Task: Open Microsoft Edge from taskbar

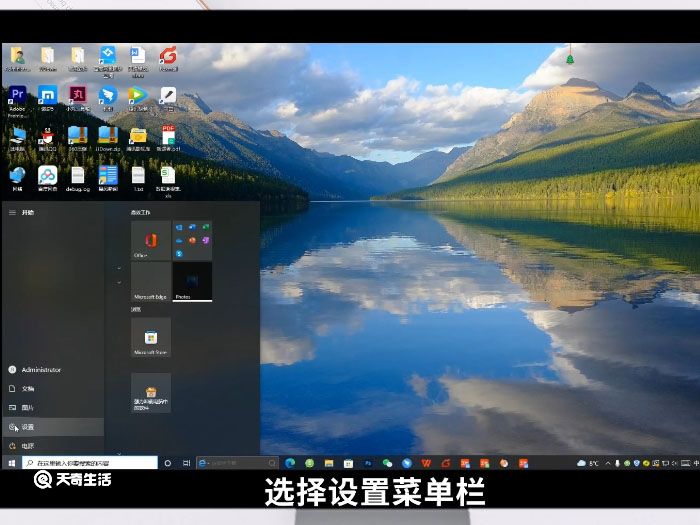Action: (290, 463)
